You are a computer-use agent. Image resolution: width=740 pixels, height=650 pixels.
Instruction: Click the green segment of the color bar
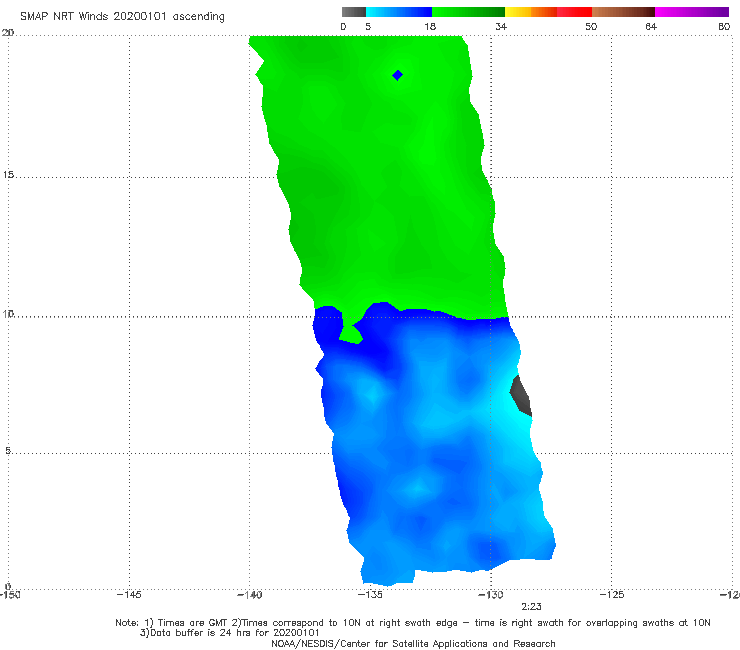pos(468,12)
